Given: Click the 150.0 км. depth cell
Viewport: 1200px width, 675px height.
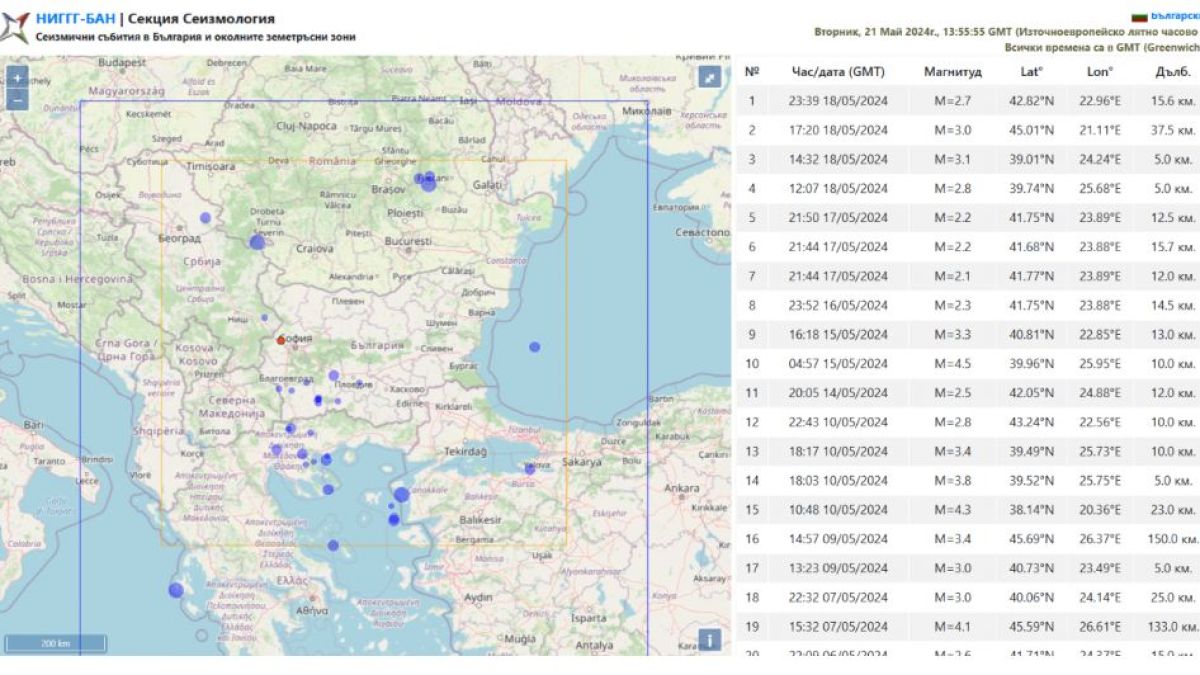Looking at the screenshot, I should pyautogui.click(x=1171, y=539).
